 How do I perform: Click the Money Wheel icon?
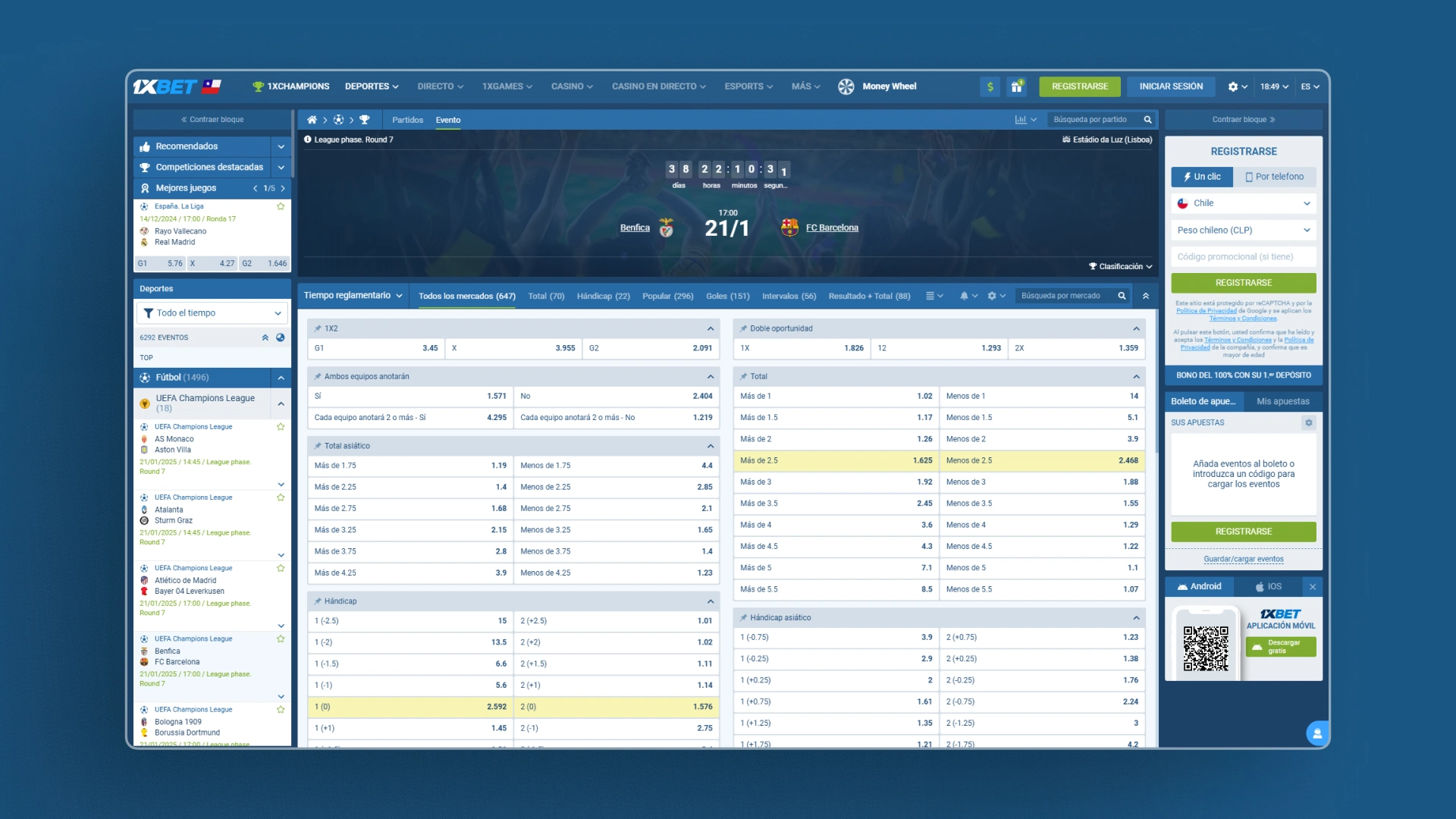point(846,86)
